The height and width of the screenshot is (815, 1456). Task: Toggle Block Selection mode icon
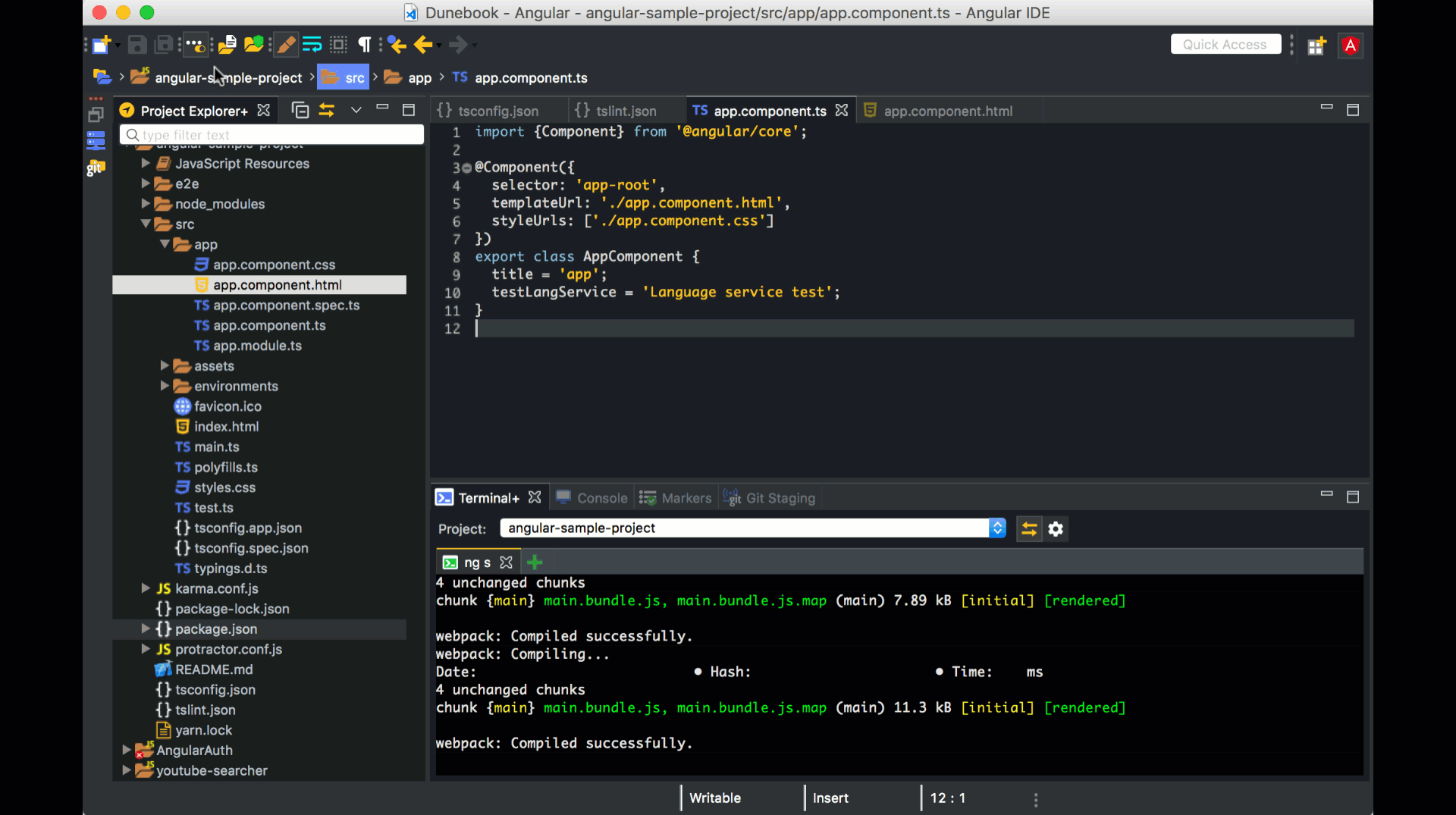pyautogui.click(x=338, y=45)
